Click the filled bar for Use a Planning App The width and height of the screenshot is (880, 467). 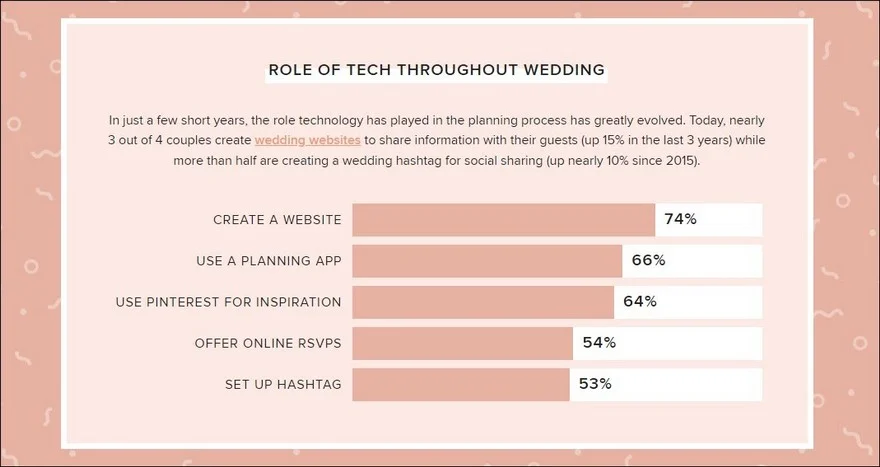point(488,261)
